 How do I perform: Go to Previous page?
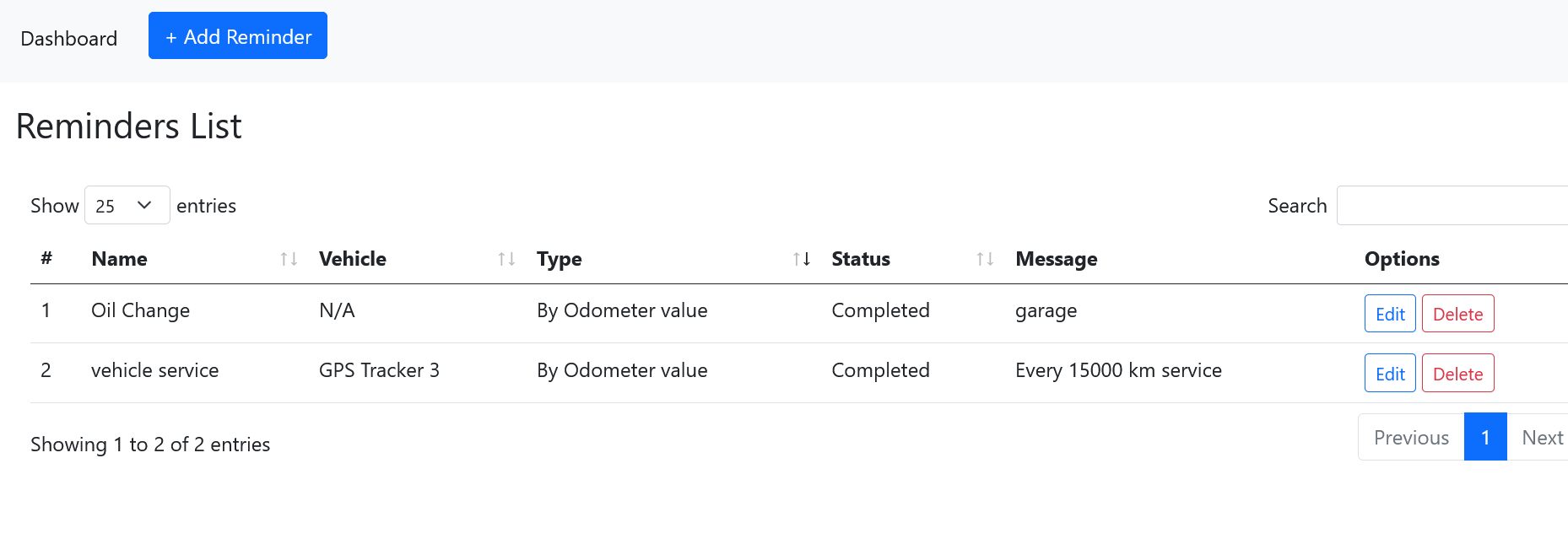pyautogui.click(x=1411, y=437)
